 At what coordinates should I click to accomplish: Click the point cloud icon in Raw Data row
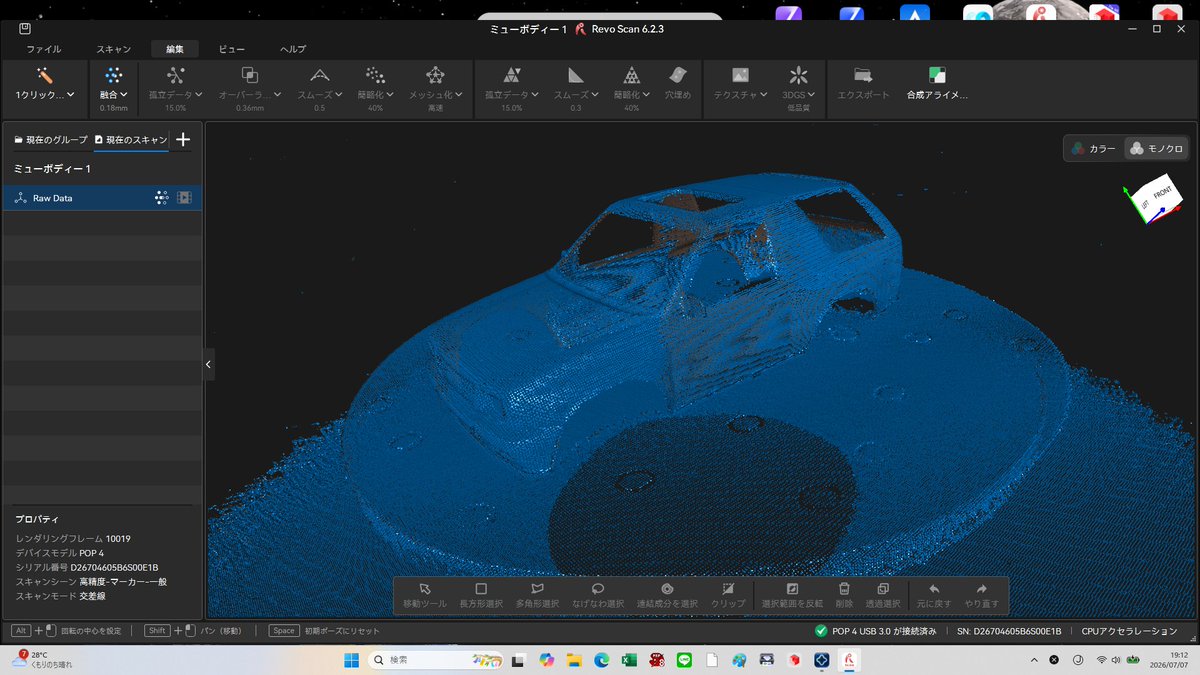162,198
